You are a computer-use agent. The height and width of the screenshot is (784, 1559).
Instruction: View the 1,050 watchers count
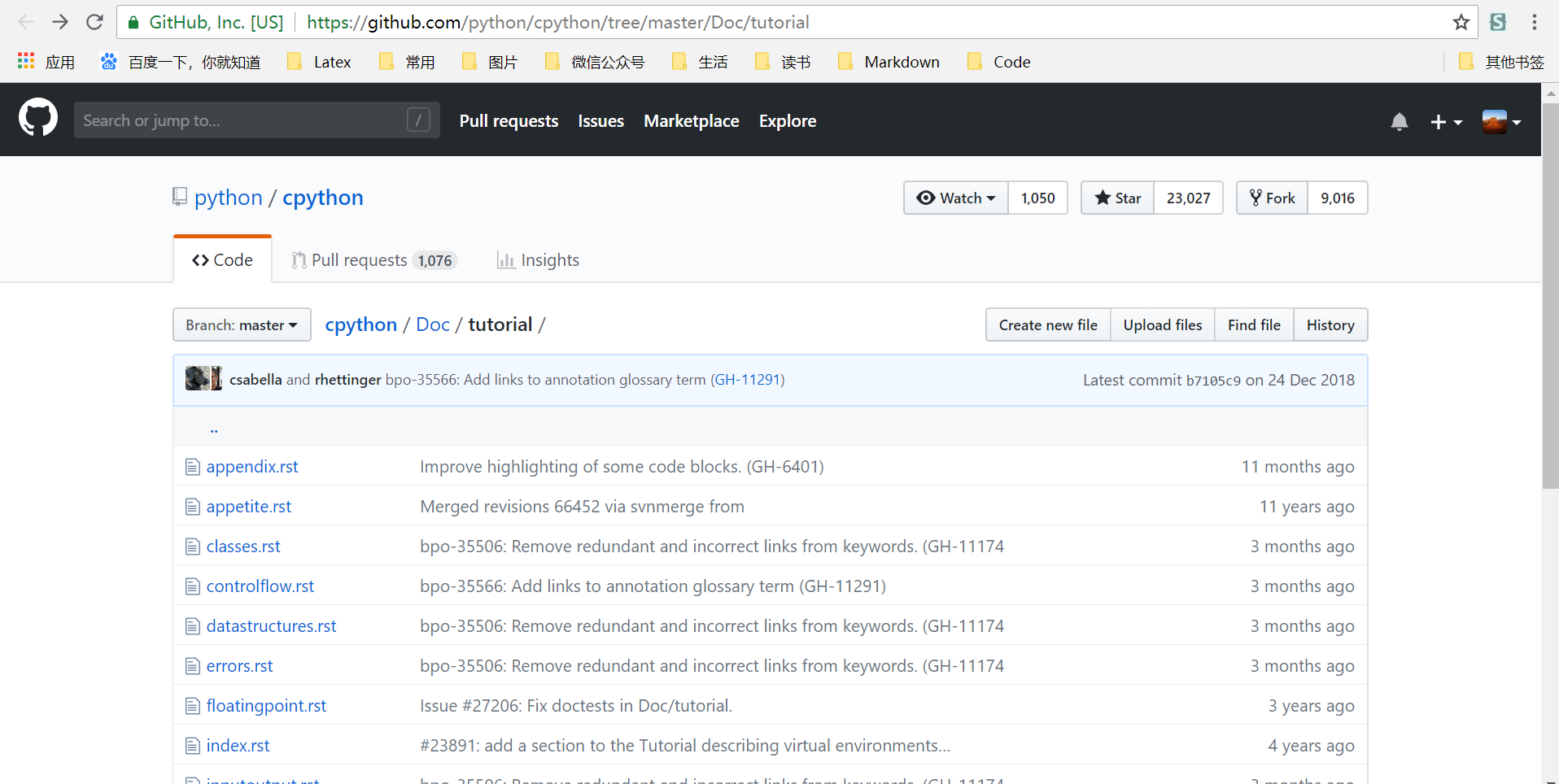point(1038,198)
